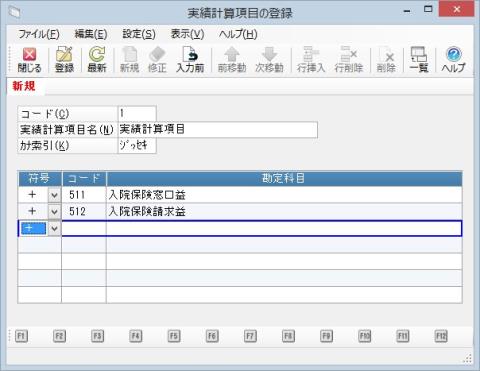Click the F1 function key button
This screenshot has height=371, width=480.
click(x=21, y=336)
